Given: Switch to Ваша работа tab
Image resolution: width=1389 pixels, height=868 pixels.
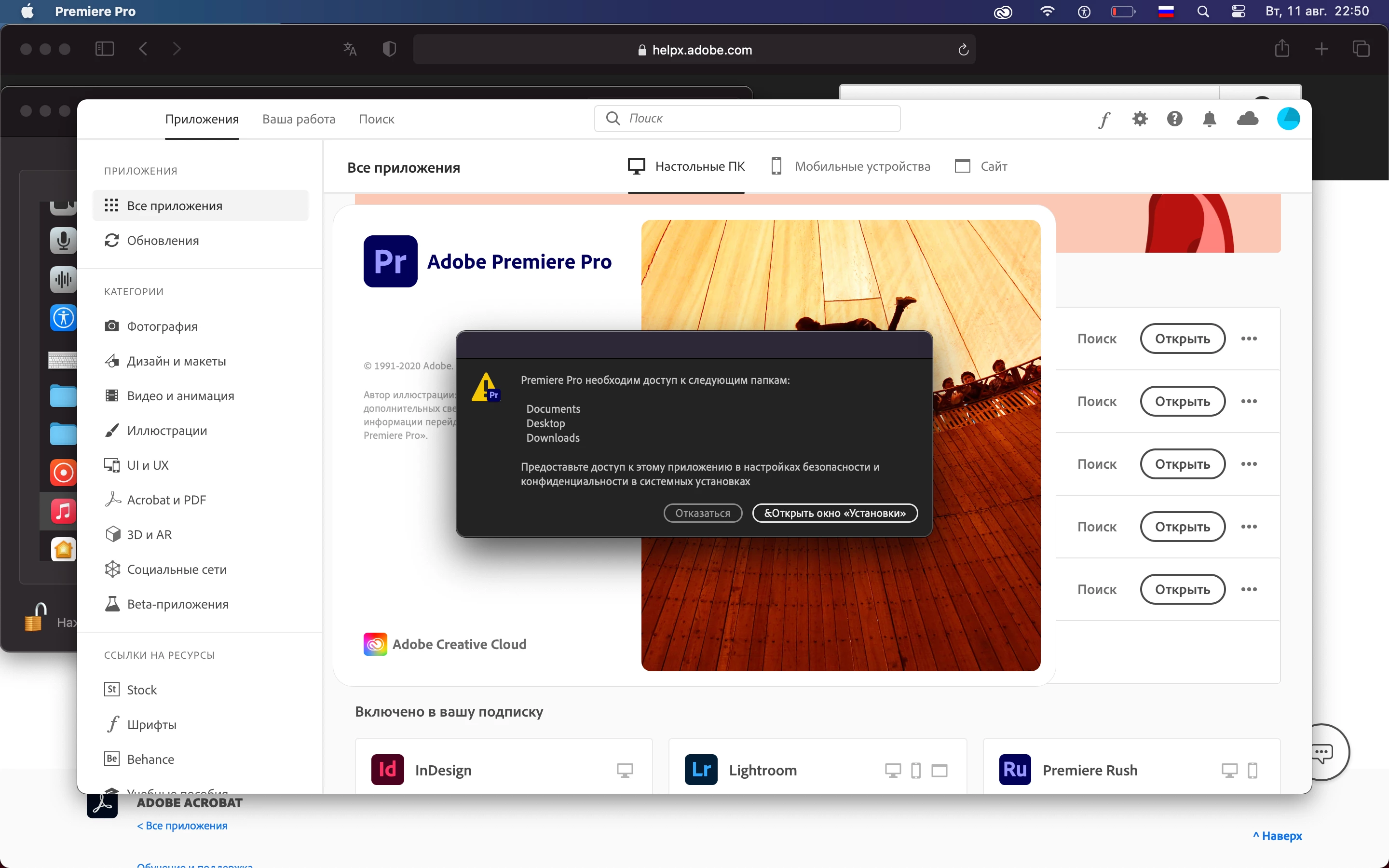Looking at the screenshot, I should (x=299, y=119).
